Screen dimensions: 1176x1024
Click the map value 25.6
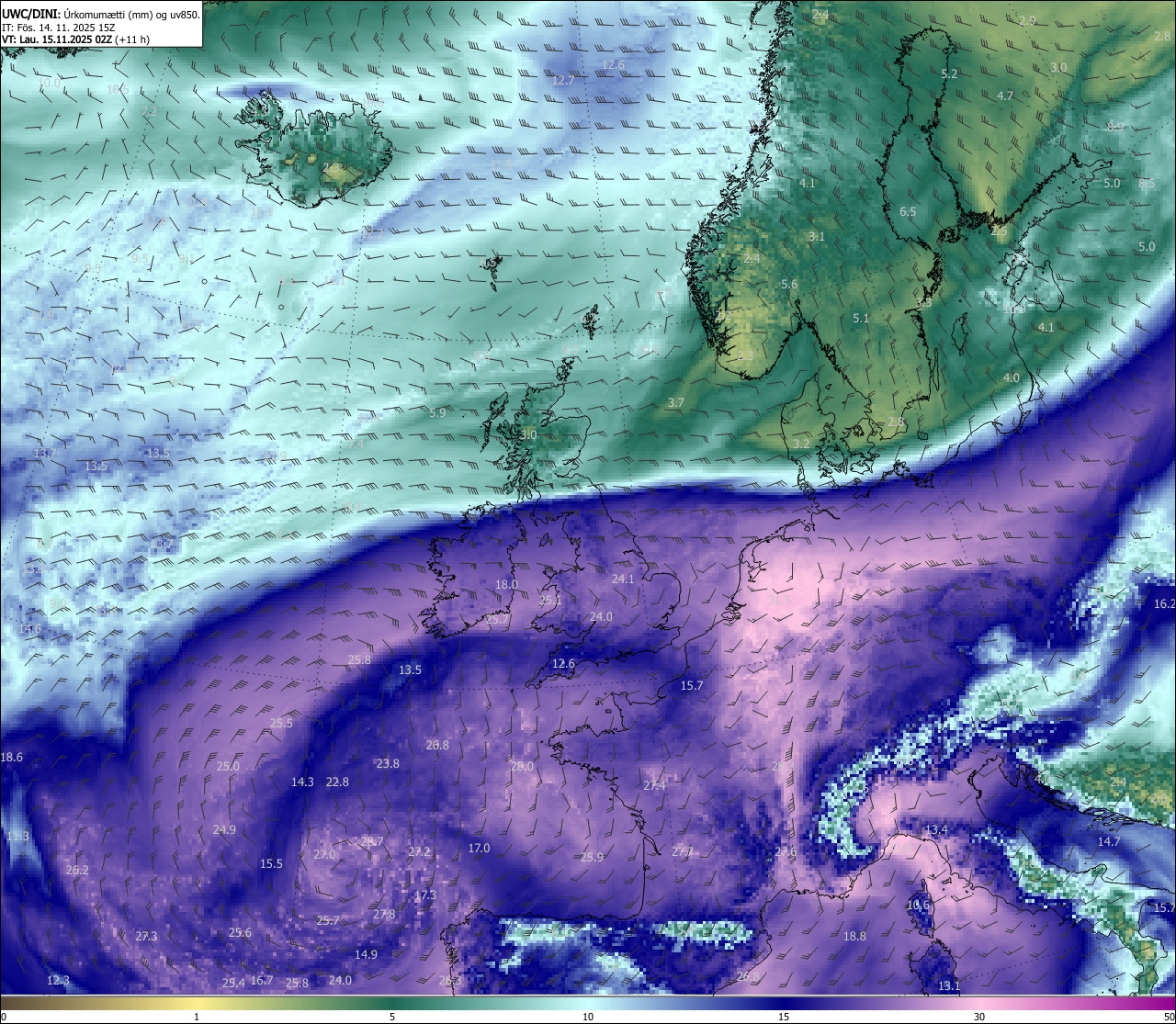(240, 933)
